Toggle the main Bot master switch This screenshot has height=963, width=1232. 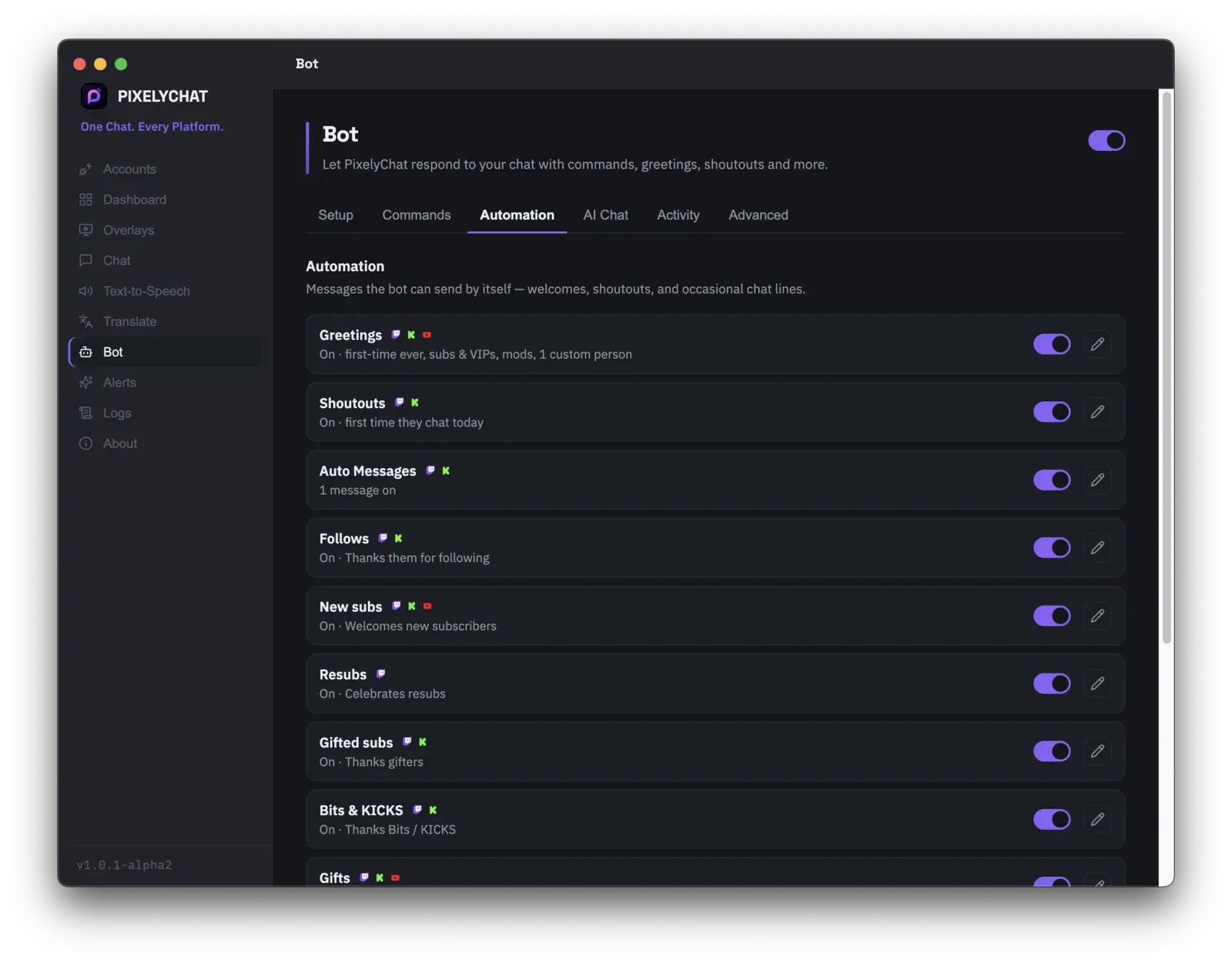click(x=1106, y=141)
